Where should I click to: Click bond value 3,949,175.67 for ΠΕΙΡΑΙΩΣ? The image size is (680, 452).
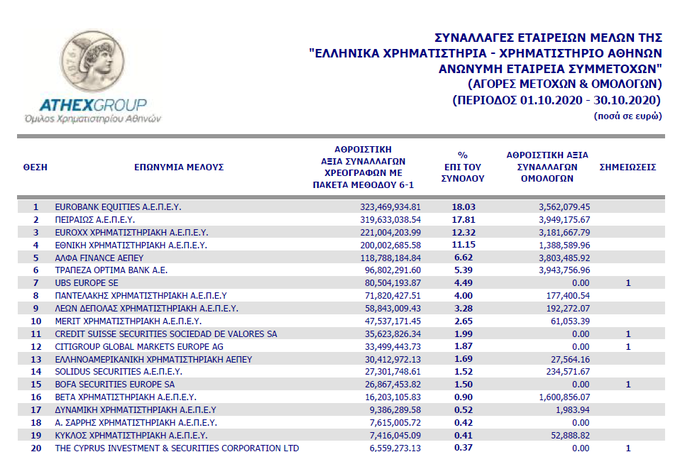(x=564, y=219)
